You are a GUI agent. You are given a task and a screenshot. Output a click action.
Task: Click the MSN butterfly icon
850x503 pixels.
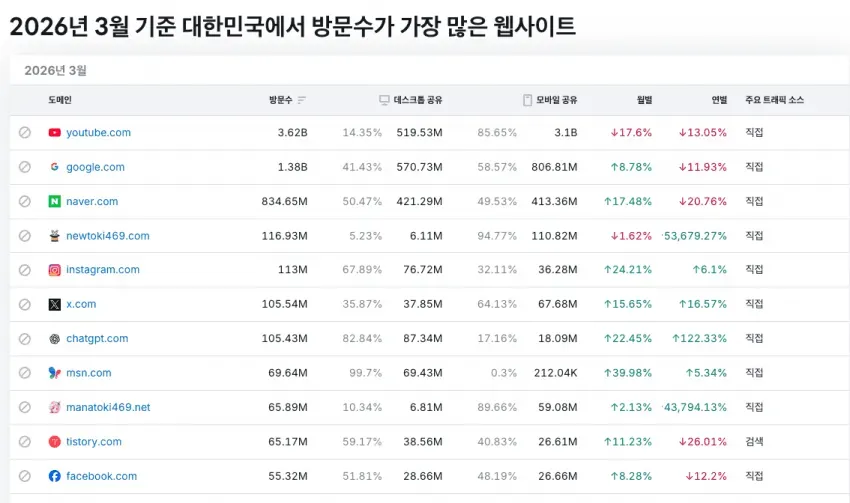click(x=54, y=373)
